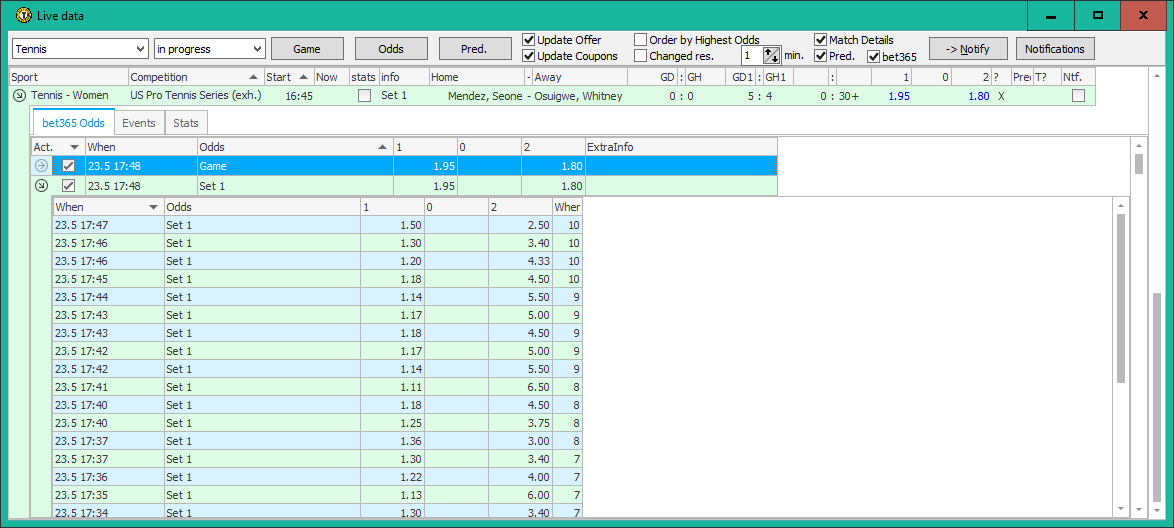Sort by the Competition column header

pos(196,76)
